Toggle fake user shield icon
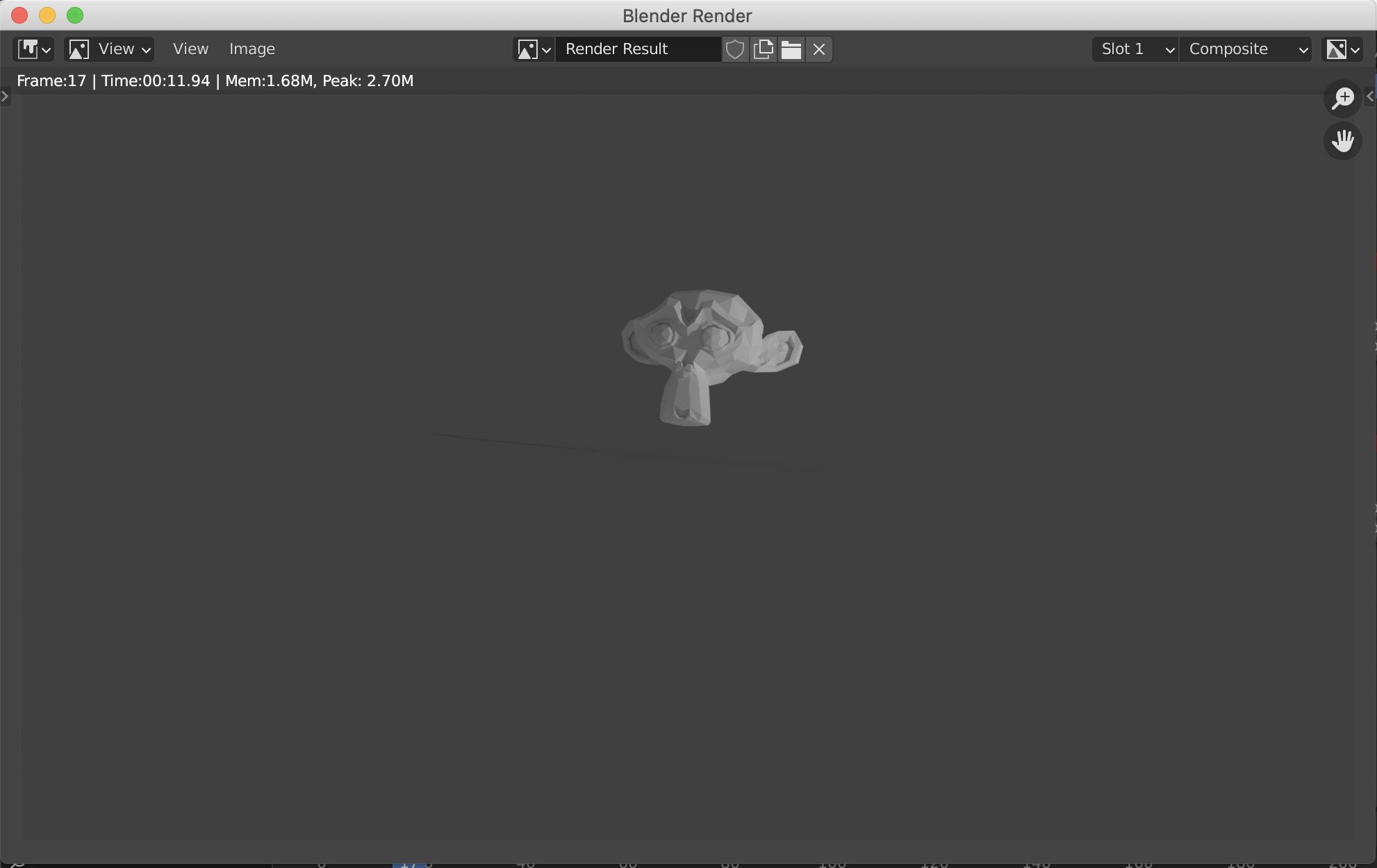The height and width of the screenshot is (868, 1377). (x=735, y=49)
